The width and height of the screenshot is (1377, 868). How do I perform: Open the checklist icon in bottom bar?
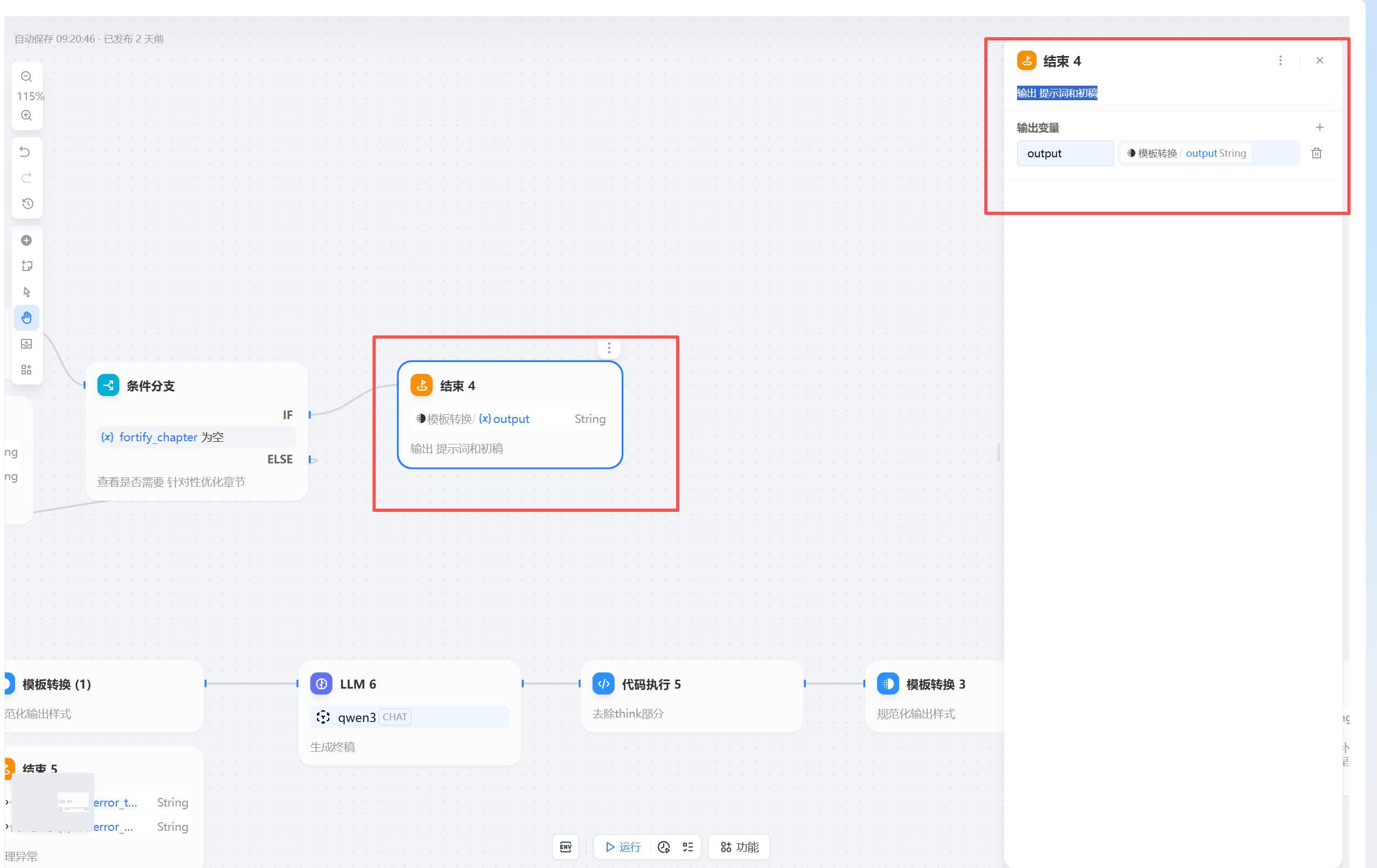pyautogui.click(x=688, y=847)
